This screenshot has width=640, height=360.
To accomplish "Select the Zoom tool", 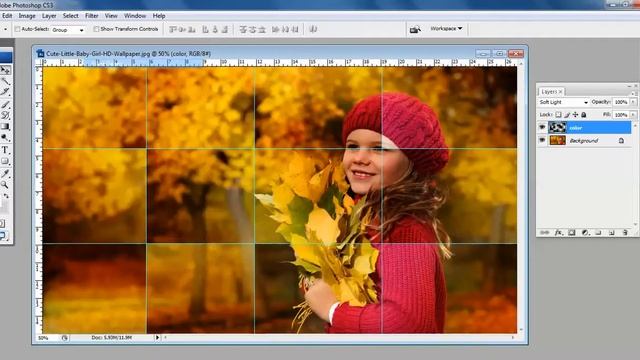I will click(5, 185).
